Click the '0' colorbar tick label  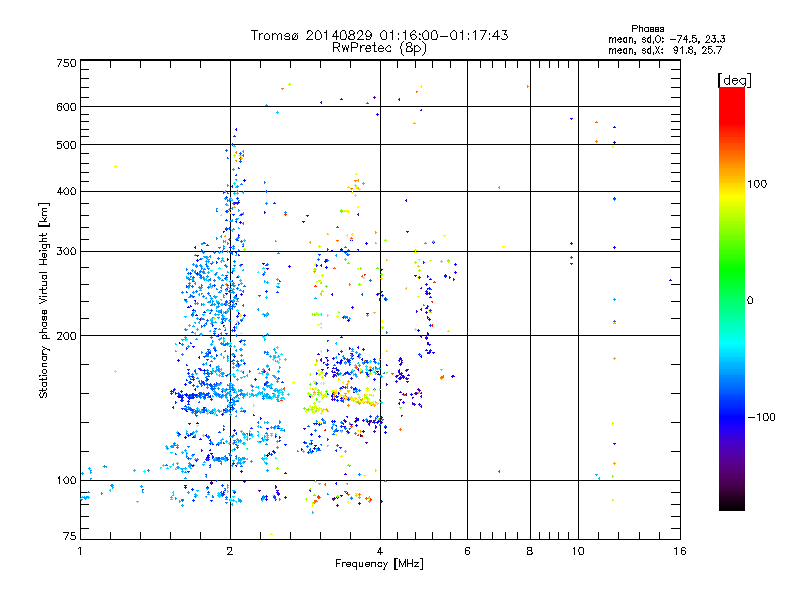coord(750,301)
